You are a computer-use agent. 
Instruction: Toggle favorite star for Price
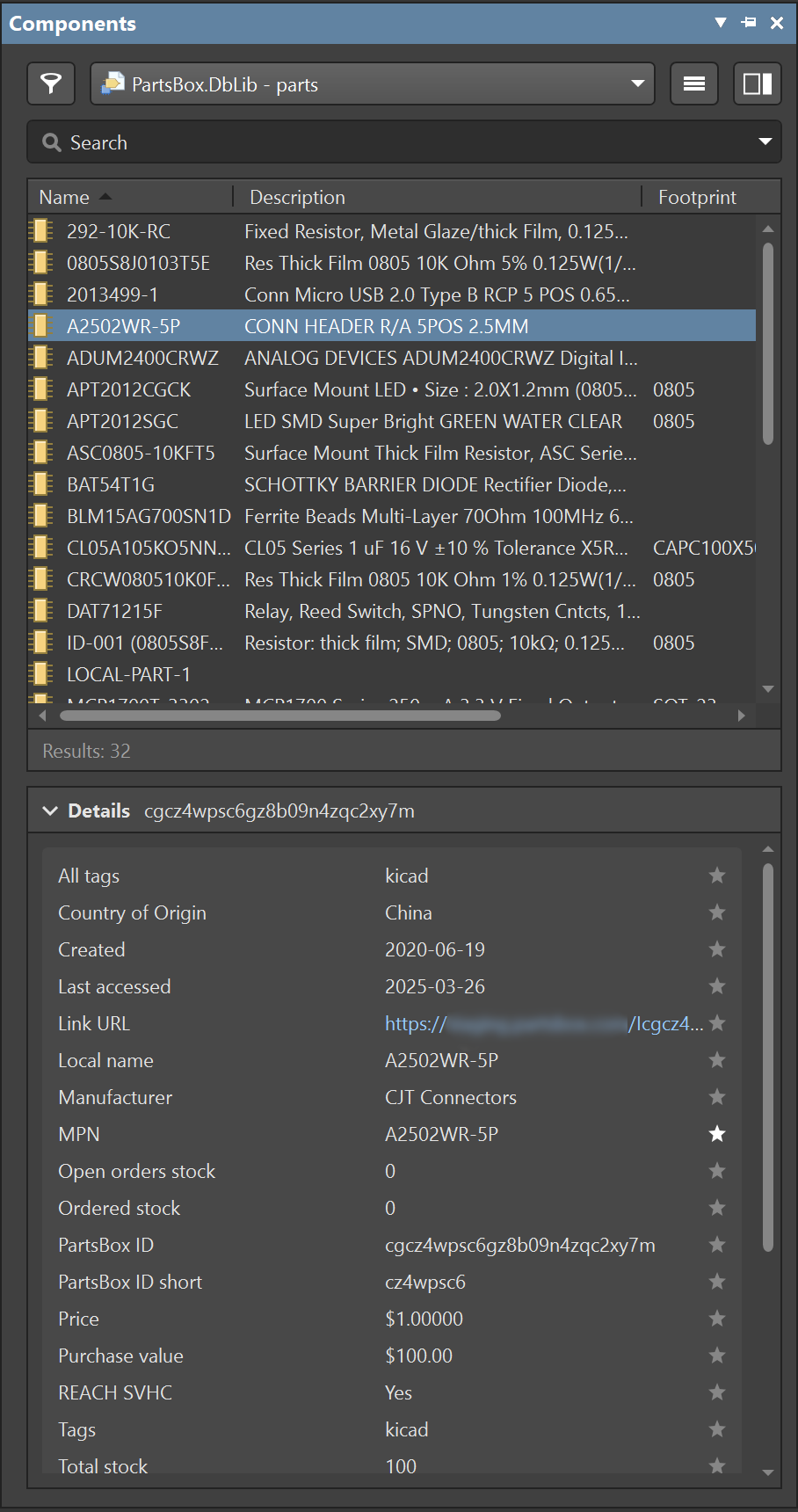tap(717, 1319)
